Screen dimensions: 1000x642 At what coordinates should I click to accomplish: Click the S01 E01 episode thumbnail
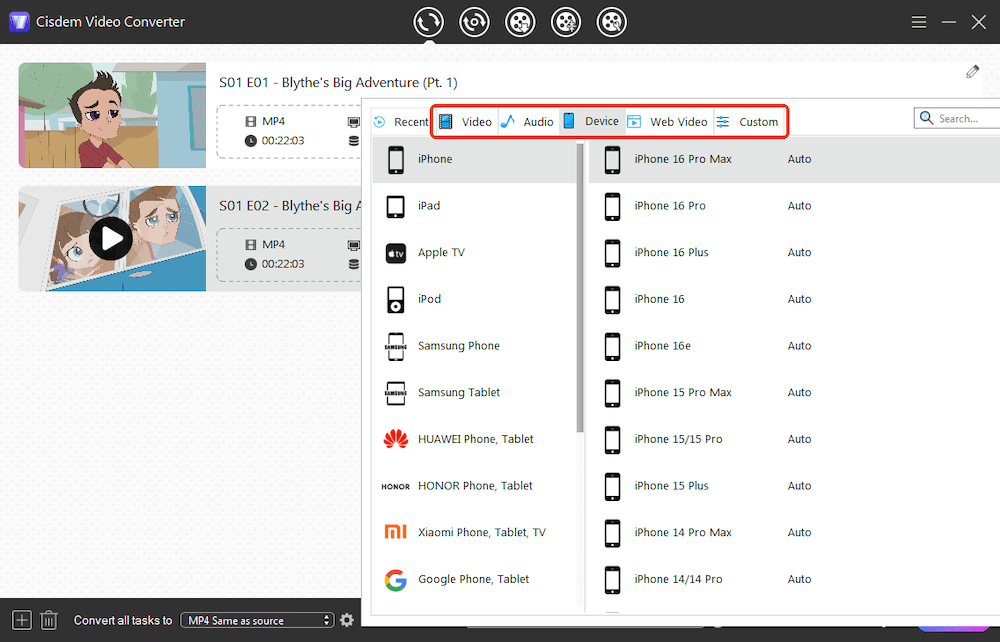(x=111, y=115)
